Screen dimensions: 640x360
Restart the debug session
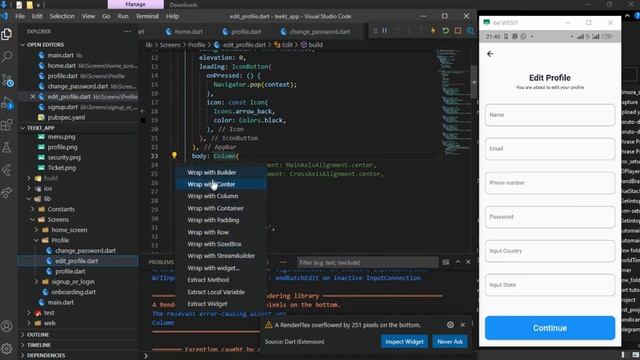[x=445, y=31]
